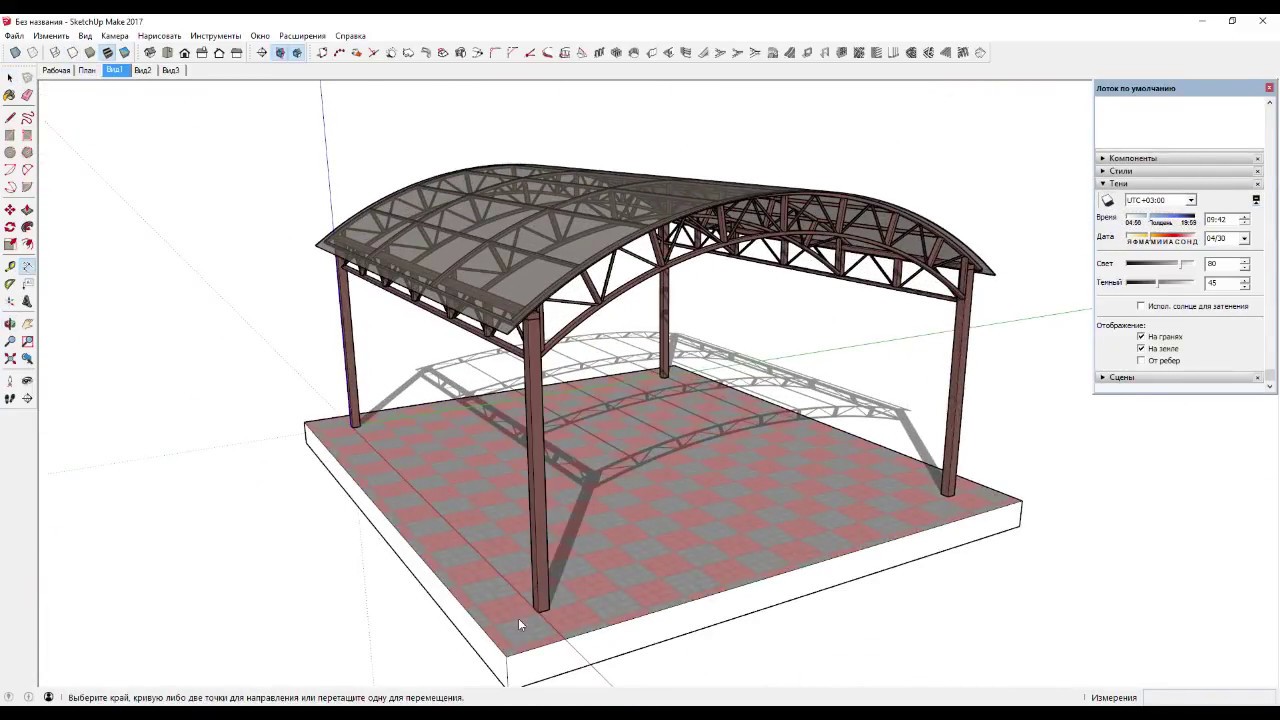Adjust the Темный value 45 spinner

pyautogui.click(x=1244, y=283)
